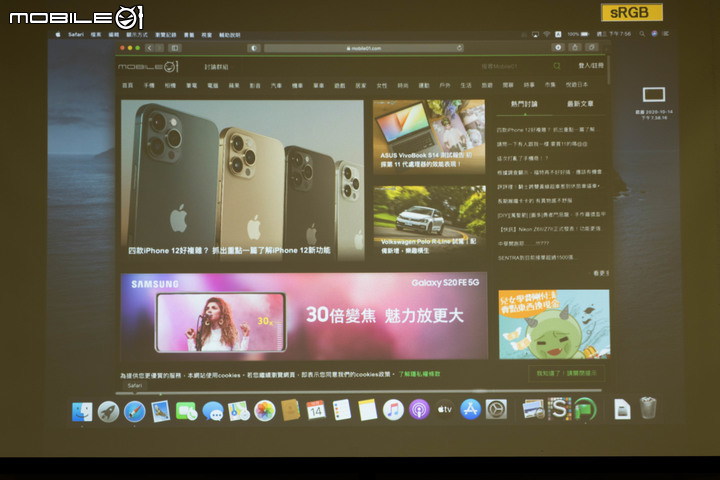Click the green monster cartoon ad

tap(554, 324)
